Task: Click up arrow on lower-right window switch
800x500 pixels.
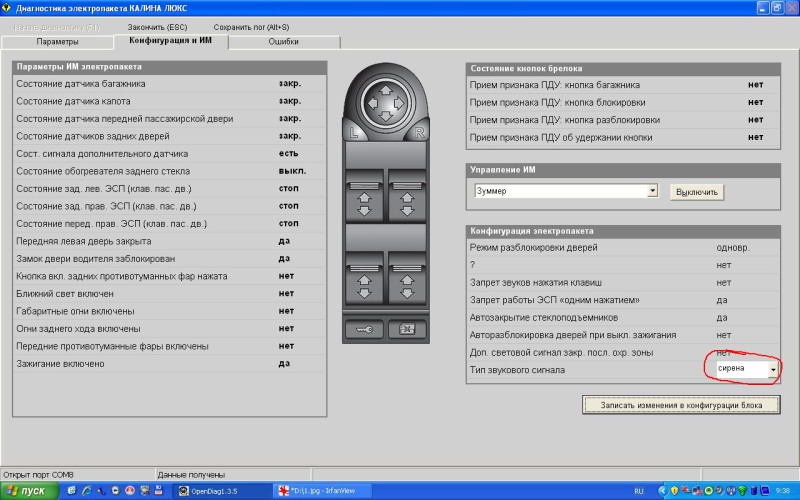Action: 407,281
